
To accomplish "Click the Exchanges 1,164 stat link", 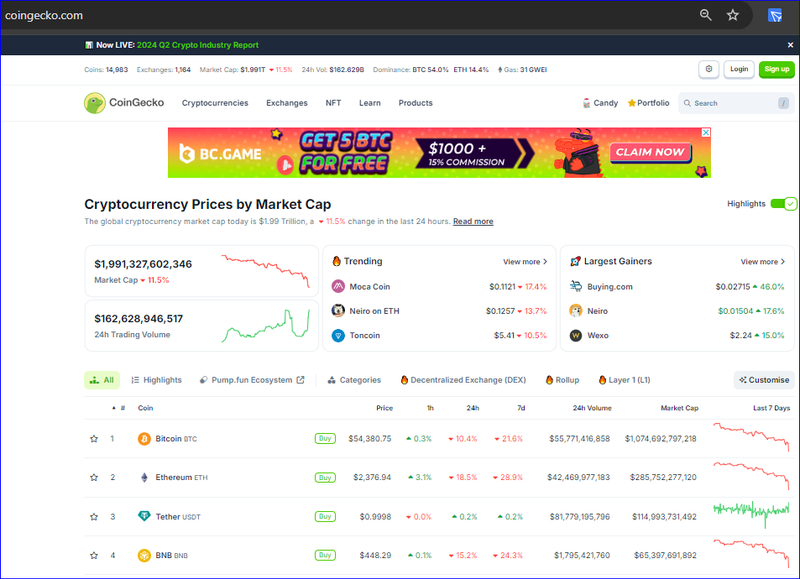I will (x=163, y=69).
